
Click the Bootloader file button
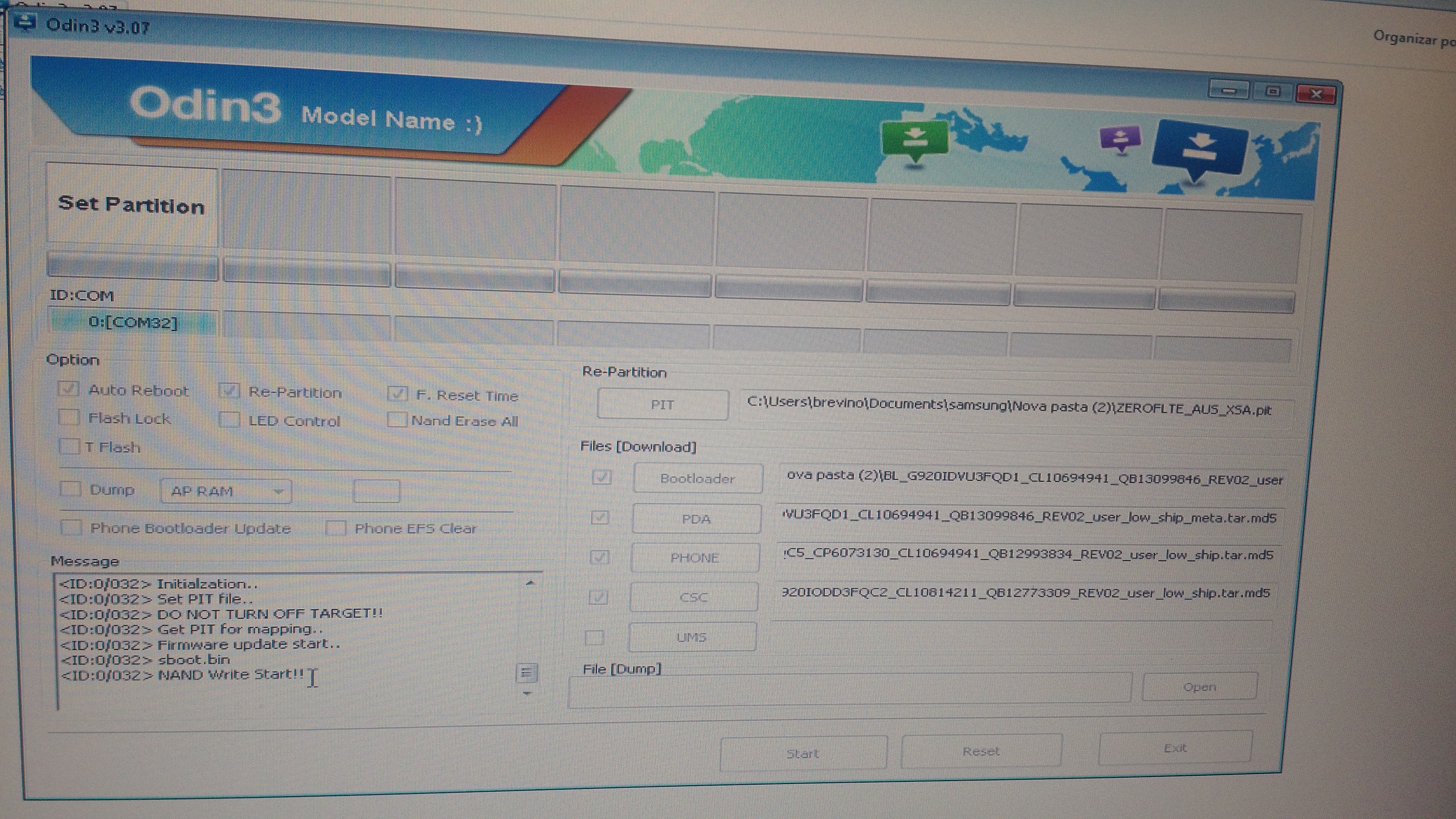point(698,478)
